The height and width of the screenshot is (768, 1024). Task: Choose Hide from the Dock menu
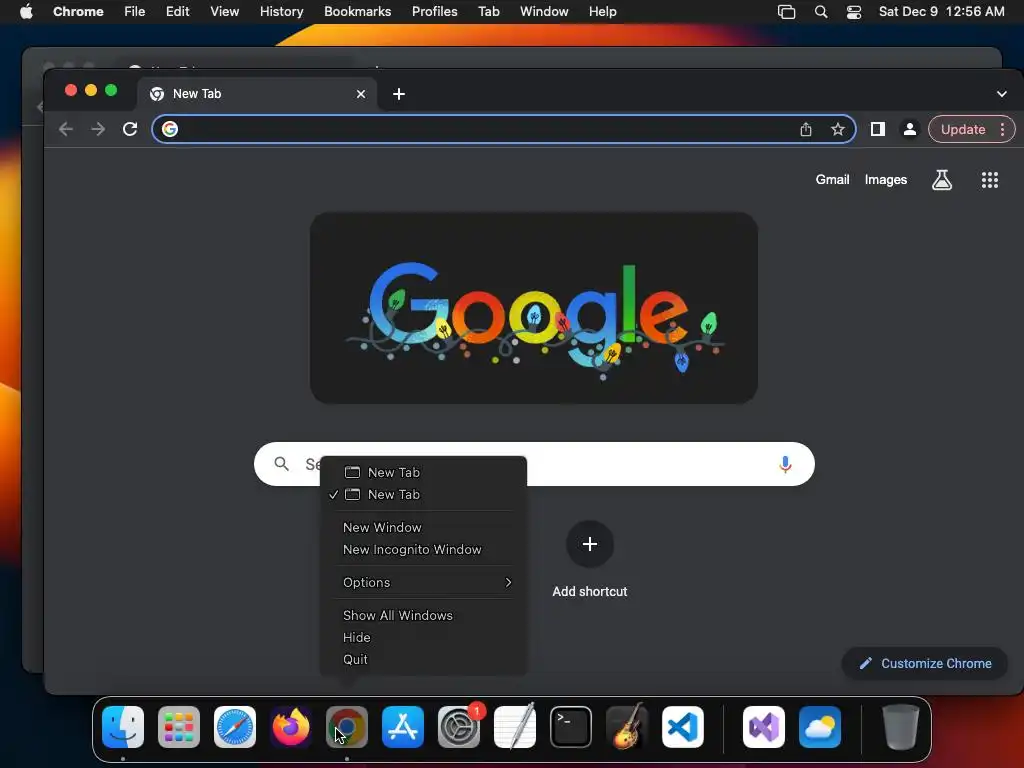[423, 637]
